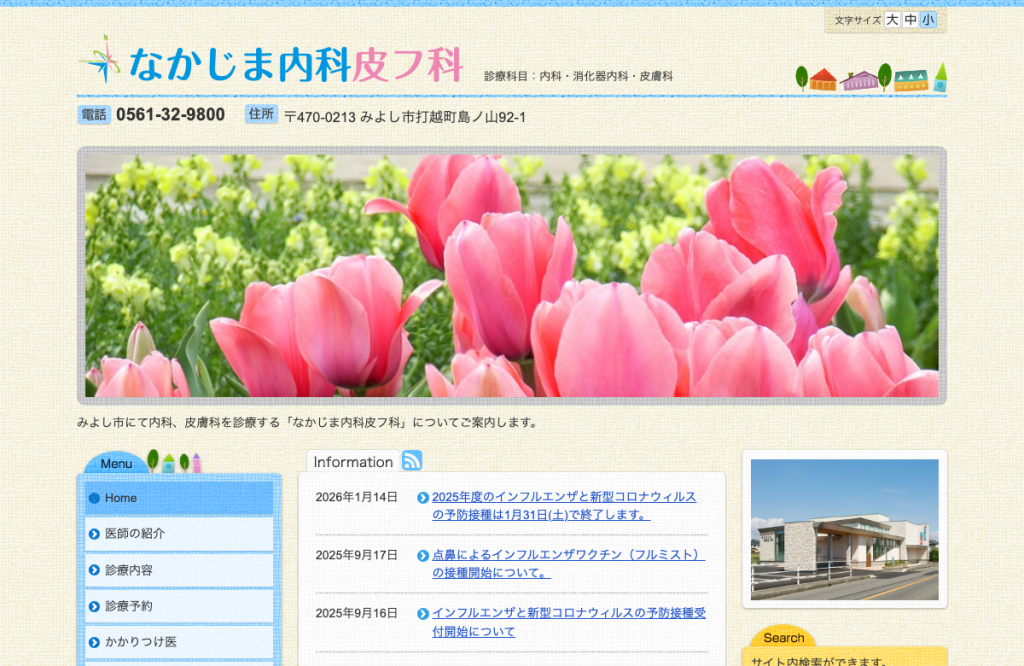Click the arrow icon beside 診療予約
The width and height of the screenshot is (1024, 666).
[x=94, y=607]
